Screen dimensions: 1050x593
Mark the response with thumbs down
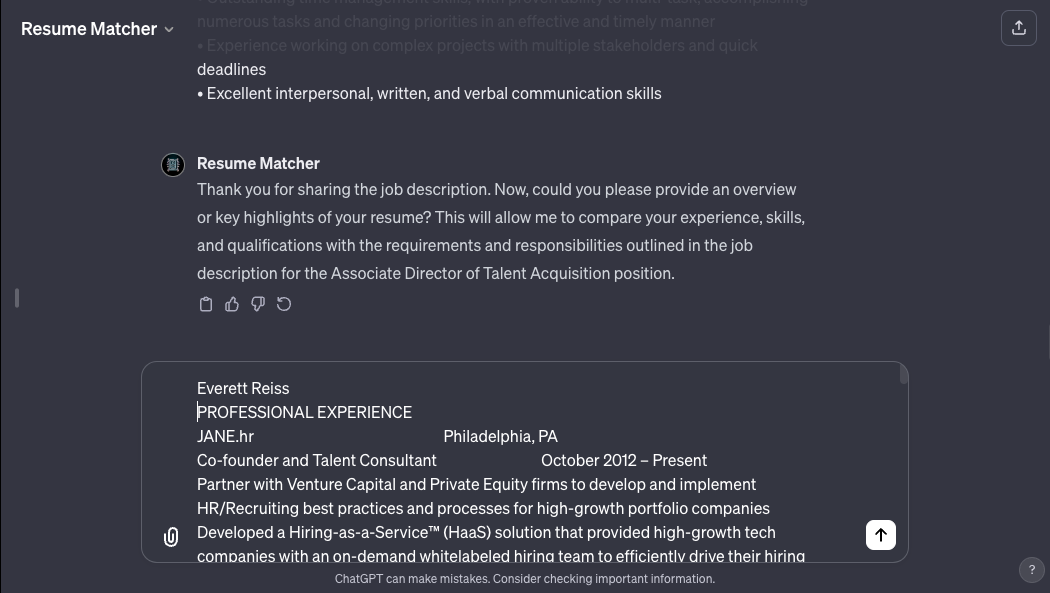(x=258, y=305)
